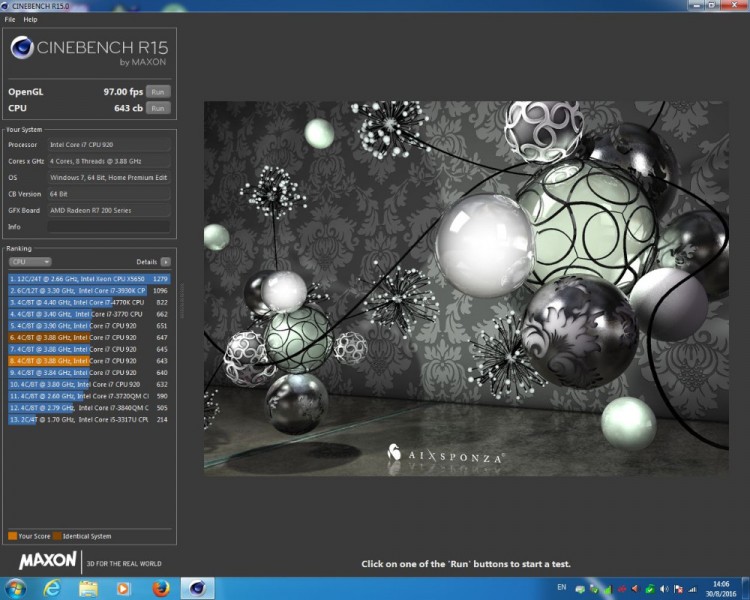
Task: Open the Windows Start menu
Action: [x=16, y=588]
